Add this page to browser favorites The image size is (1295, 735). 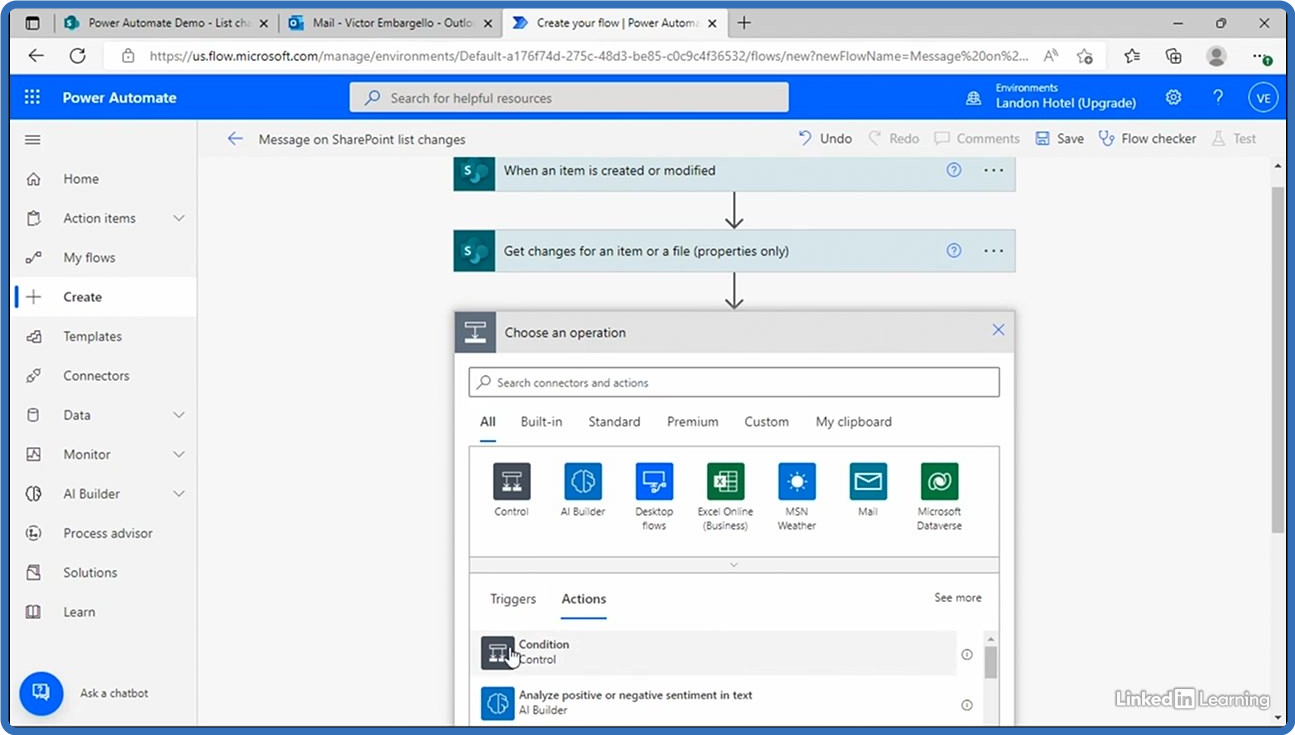click(1085, 57)
